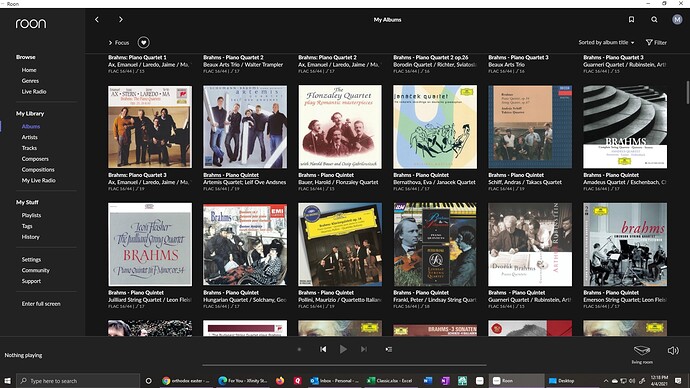Click the radio dot indicator left of previous
This screenshot has width=690, height=388.
299,349
